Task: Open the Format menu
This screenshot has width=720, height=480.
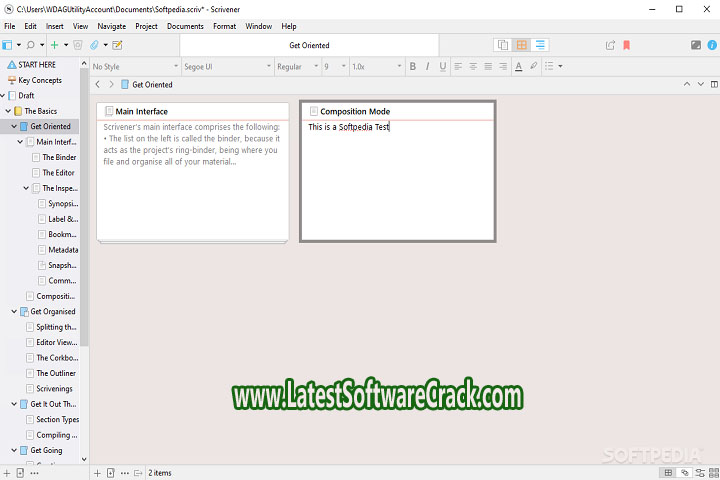Action: pos(225,26)
